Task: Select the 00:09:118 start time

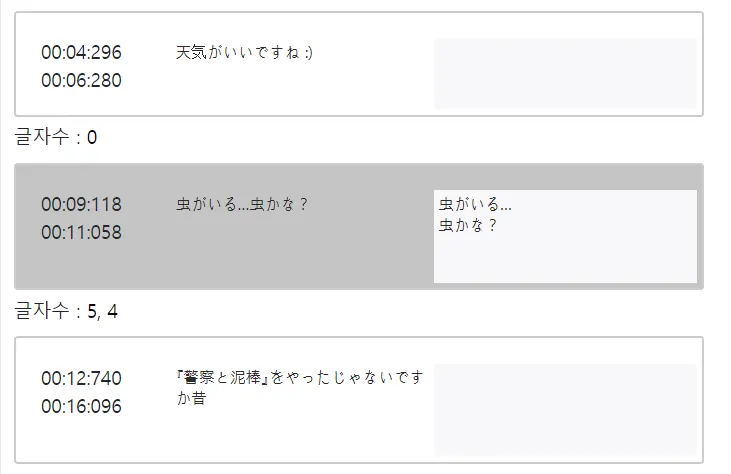Action: 81,204
